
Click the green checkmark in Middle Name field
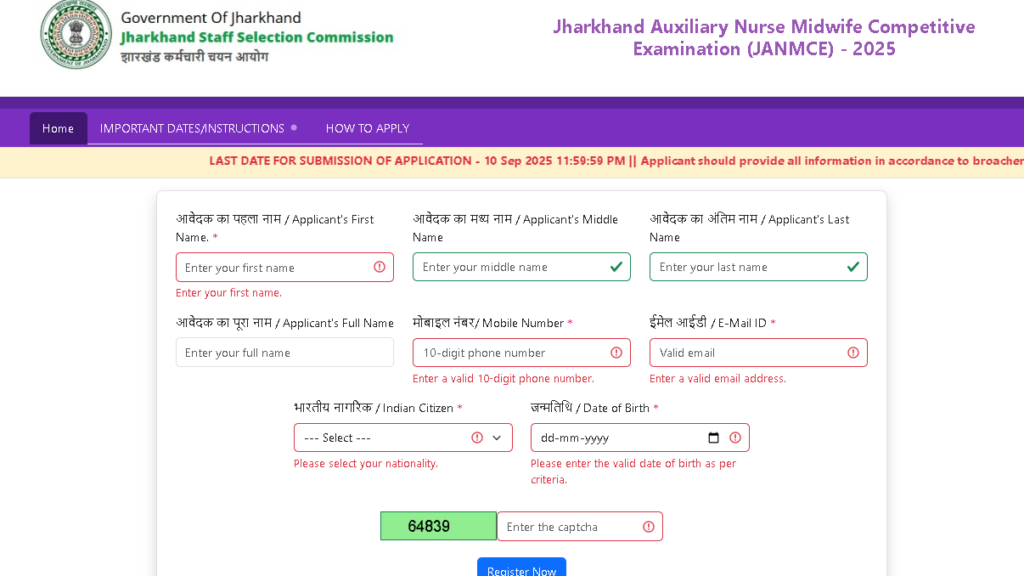click(x=616, y=267)
